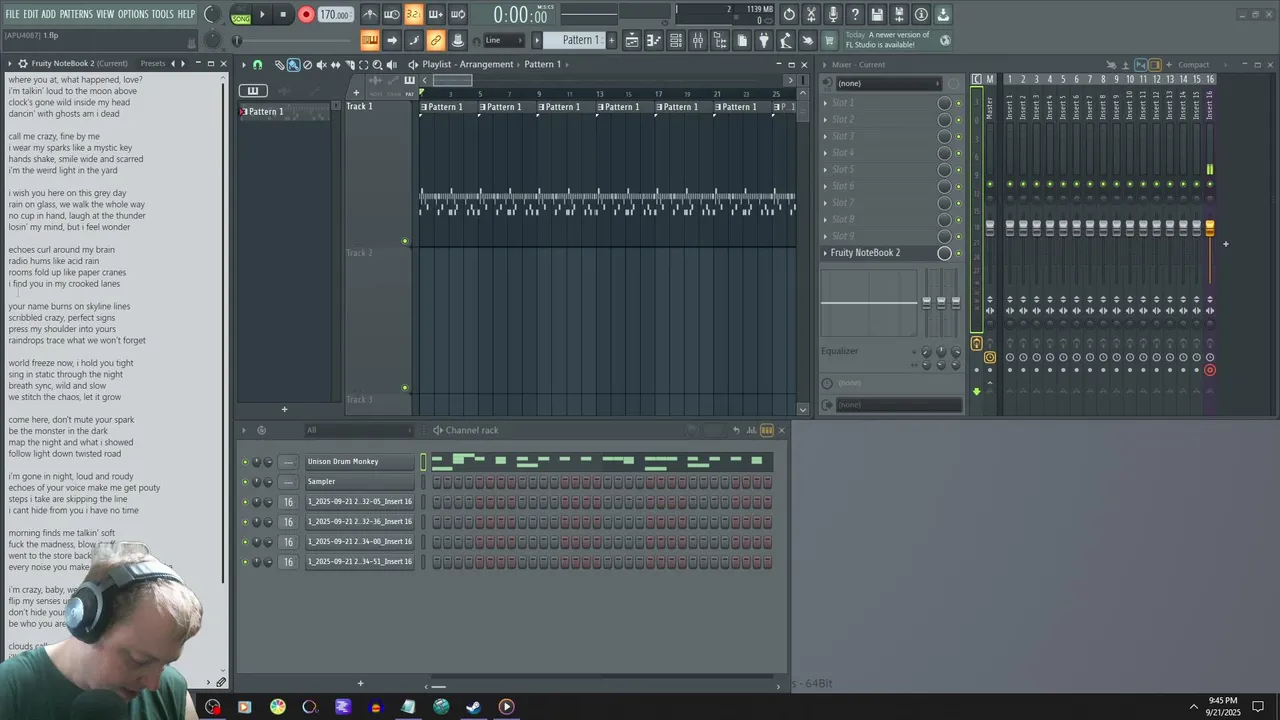Click the Save project floppy icon
Viewport: 1280px width, 720px height.
pos(877,14)
